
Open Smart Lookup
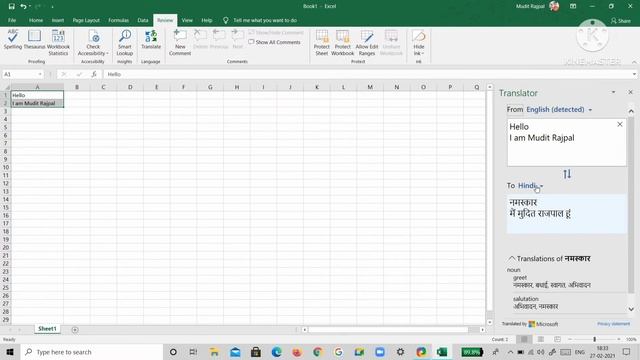[125, 42]
